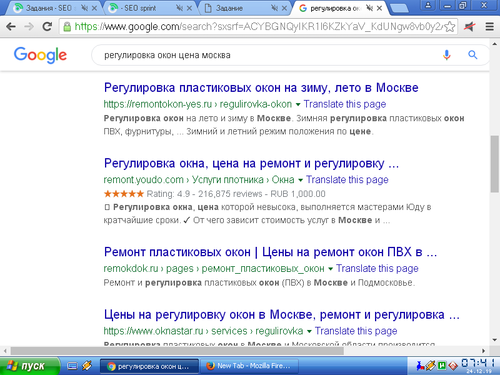The height and width of the screenshot is (375, 500).
Task: Click the first system tray icon
Action: click(421, 366)
